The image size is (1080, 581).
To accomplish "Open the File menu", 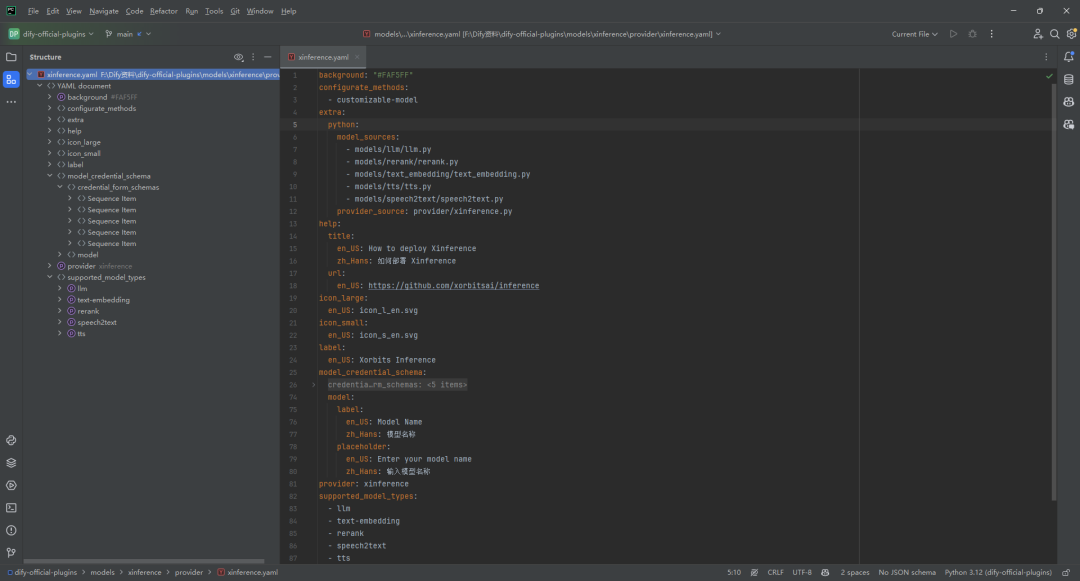I will 33,11.
